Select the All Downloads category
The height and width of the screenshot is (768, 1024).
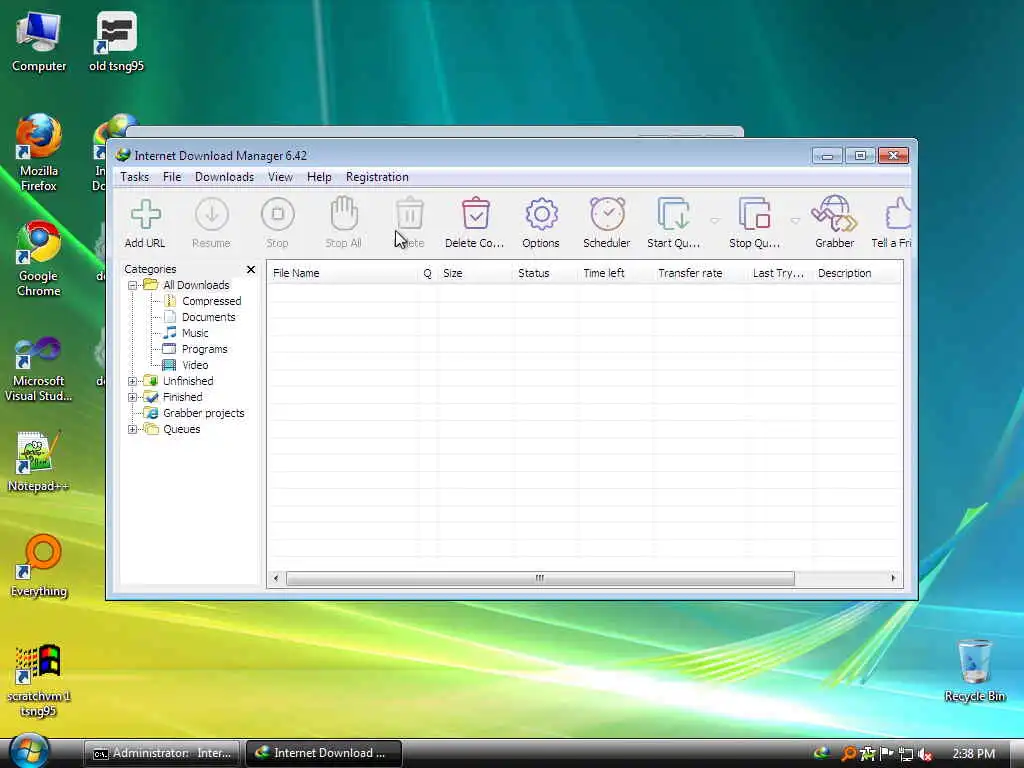pos(196,285)
